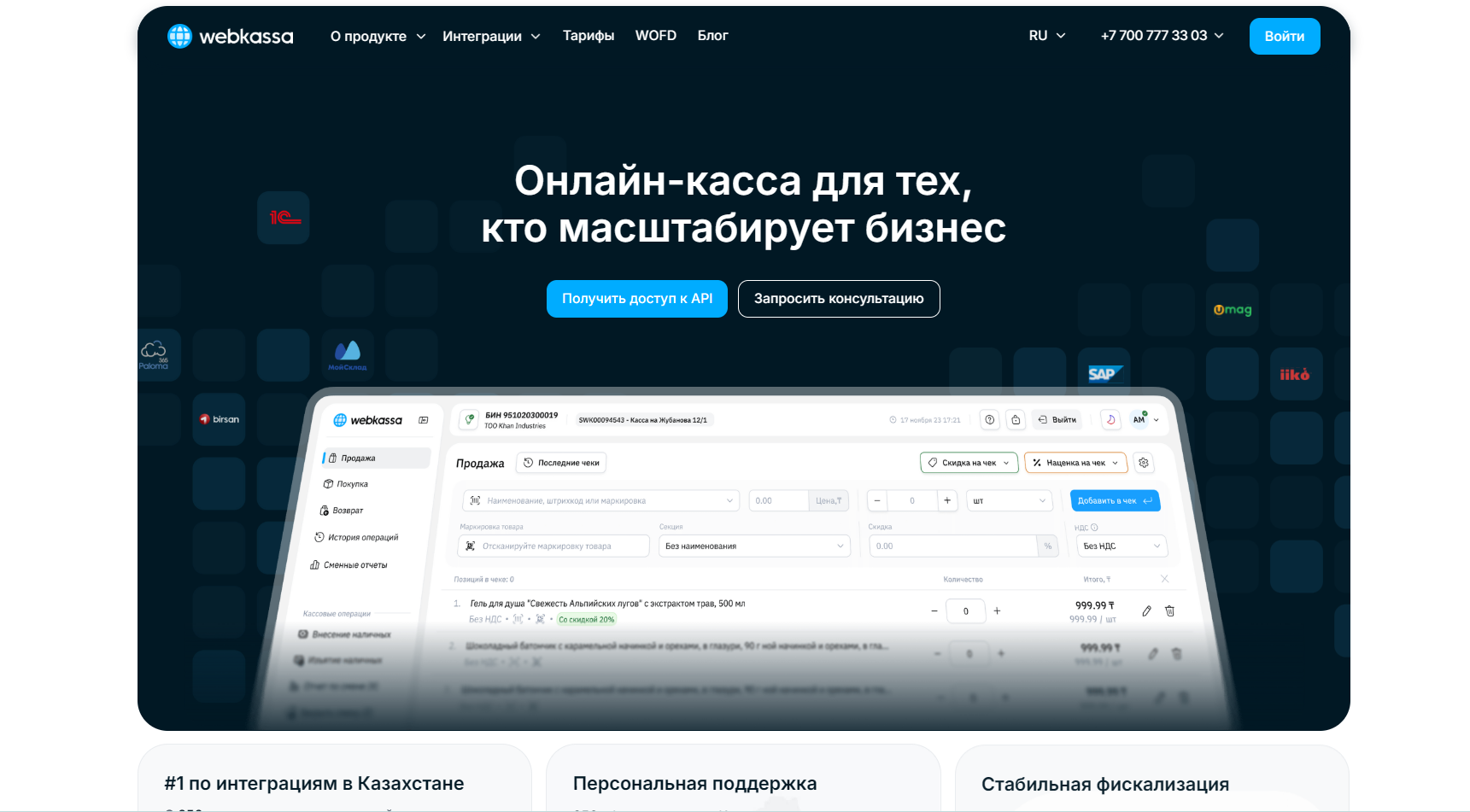This screenshot has width=1470, height=812.
Task: Open the RU language selector
Action: tap(1047, 36)
